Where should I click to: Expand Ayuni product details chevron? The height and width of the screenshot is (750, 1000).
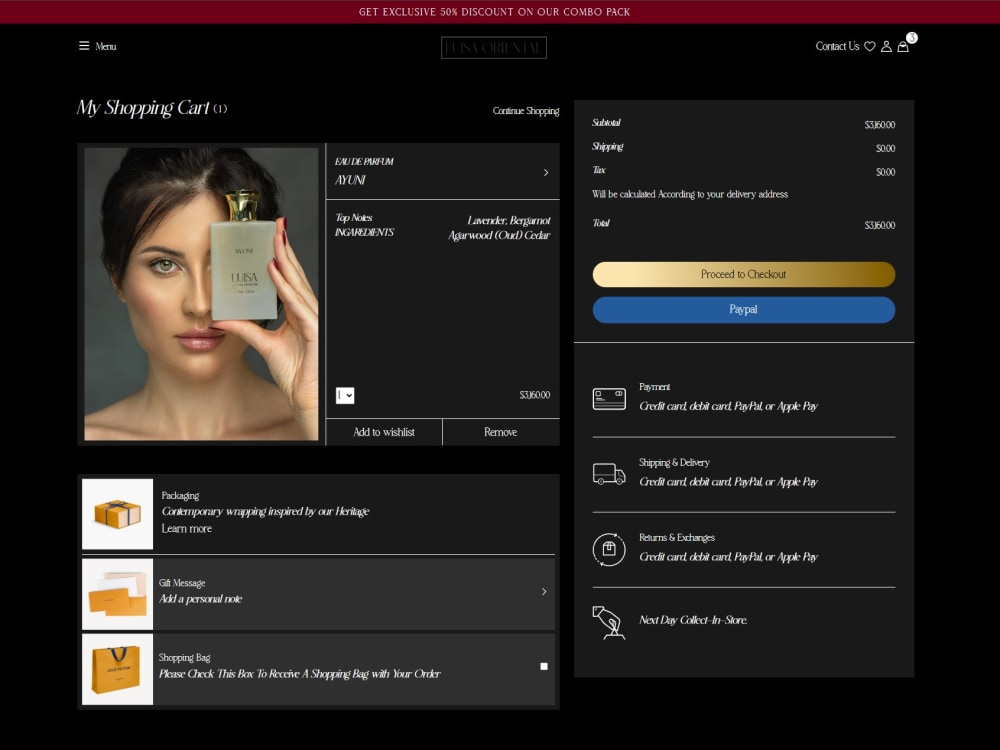point(546,173)
